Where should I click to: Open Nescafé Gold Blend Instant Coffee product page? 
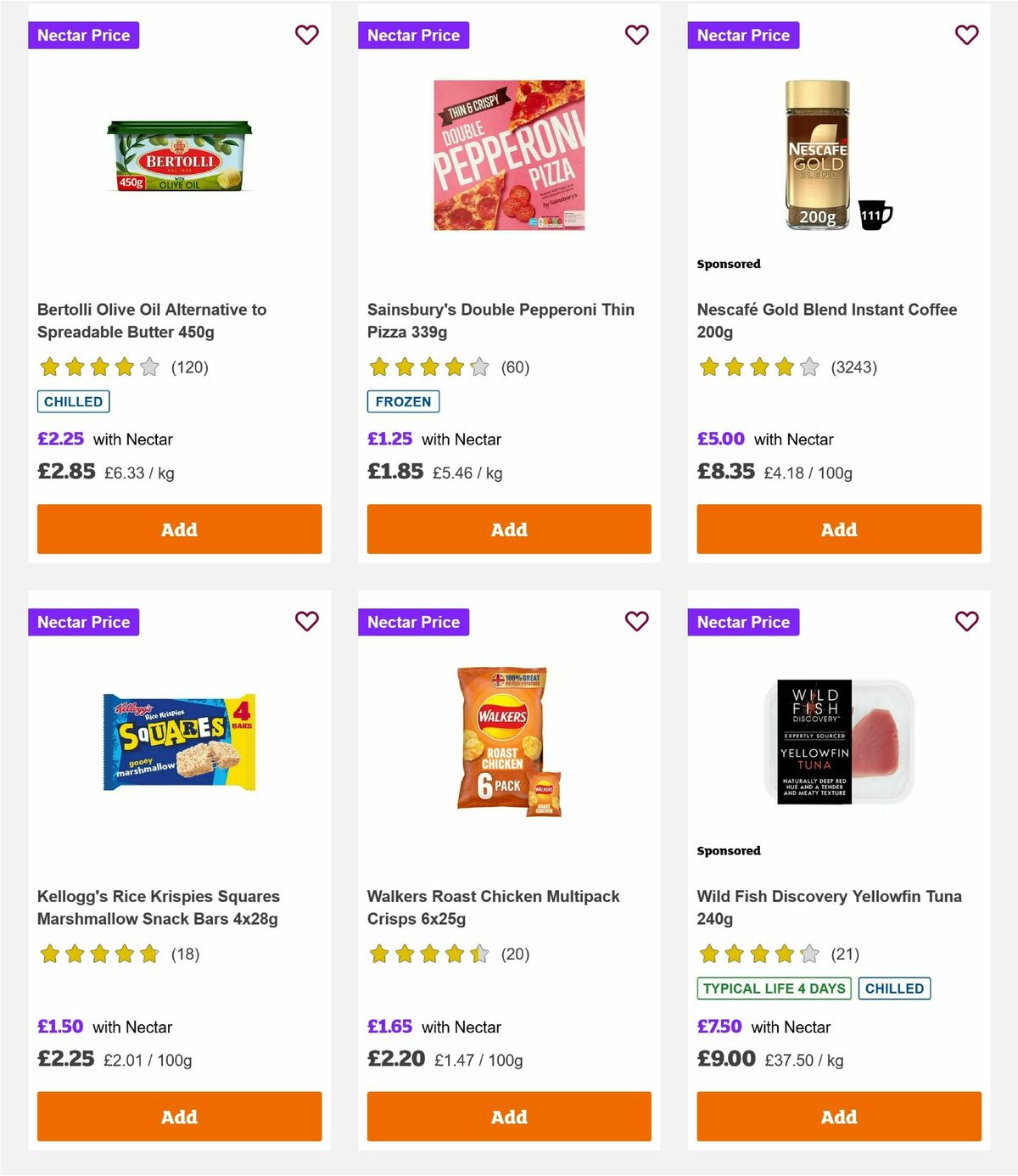pyautogui.click(x=826, y=321)
